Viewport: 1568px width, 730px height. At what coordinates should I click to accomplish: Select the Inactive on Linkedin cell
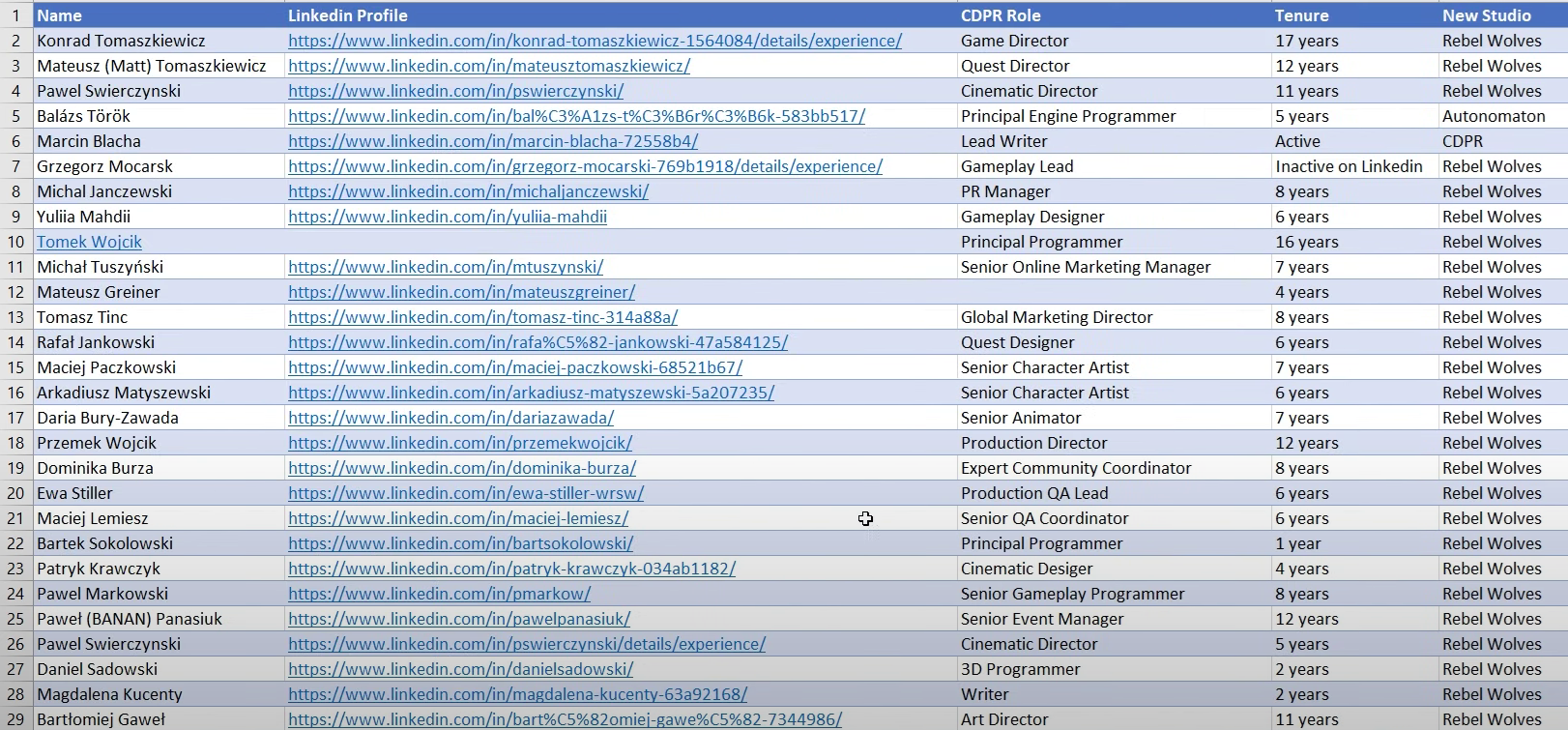point(1354,166)
